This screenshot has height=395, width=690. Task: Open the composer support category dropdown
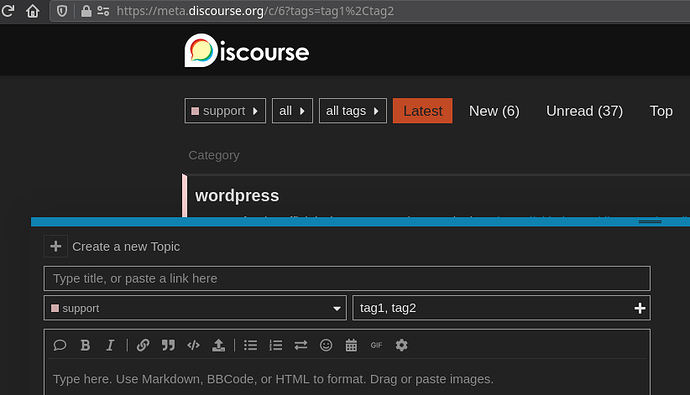click(195, 308)
